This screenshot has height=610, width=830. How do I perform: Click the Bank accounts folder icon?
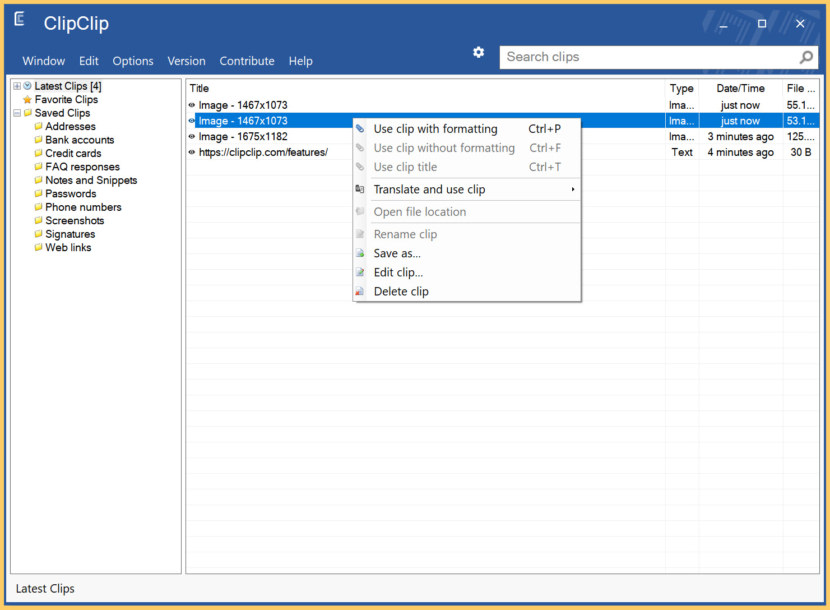click(38, 140)
